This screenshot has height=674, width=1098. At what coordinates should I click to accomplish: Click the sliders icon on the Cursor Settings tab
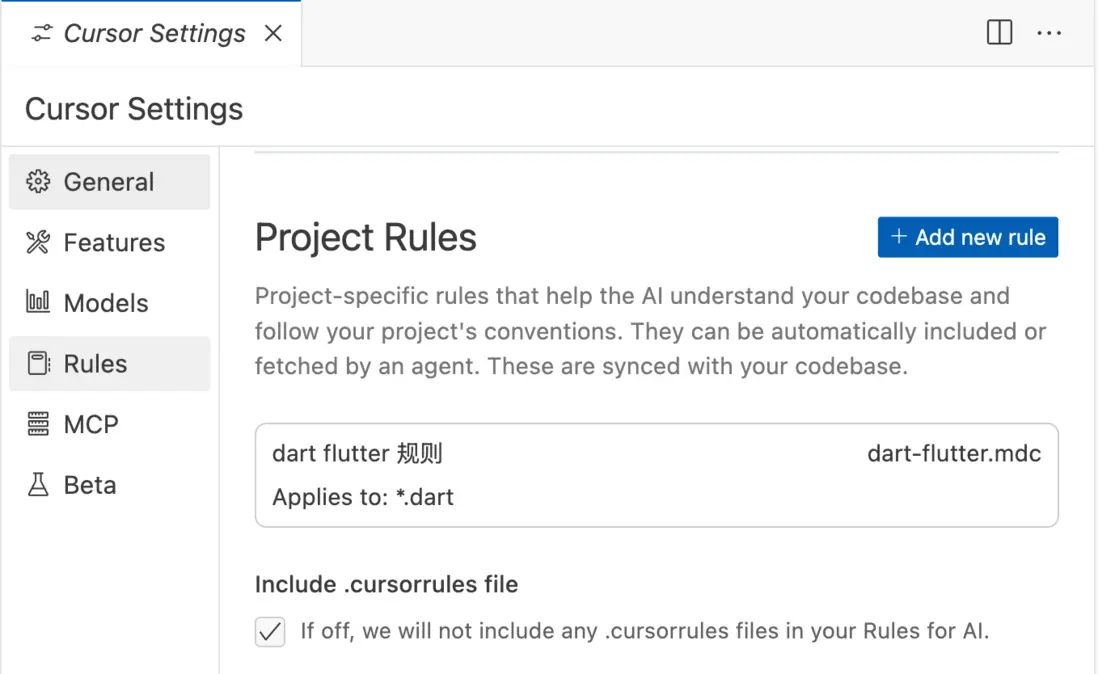41,34
